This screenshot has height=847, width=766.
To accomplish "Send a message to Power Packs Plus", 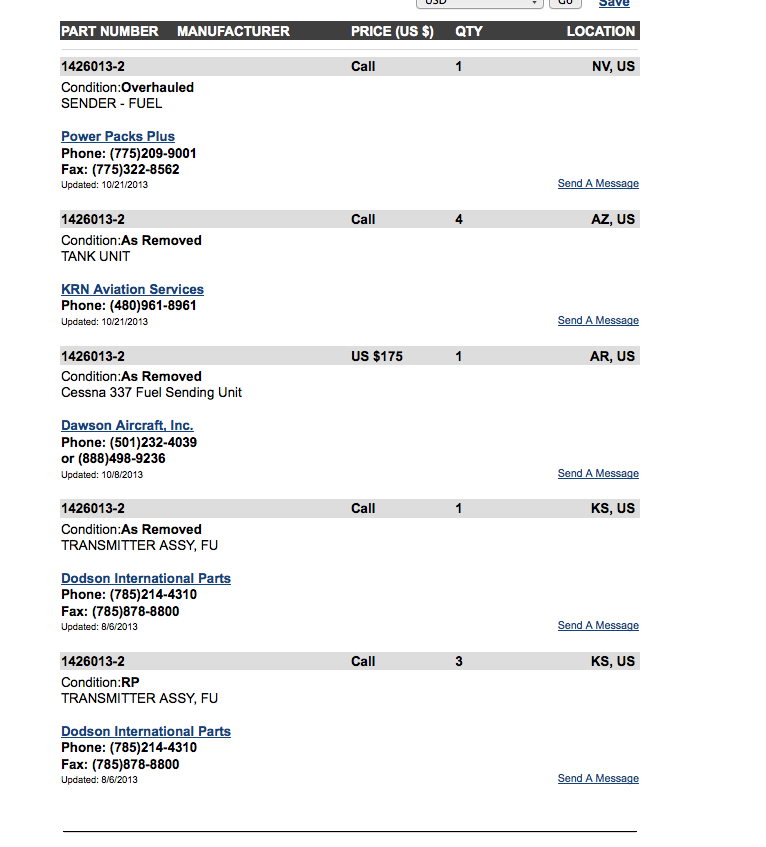I will point(598,184).
